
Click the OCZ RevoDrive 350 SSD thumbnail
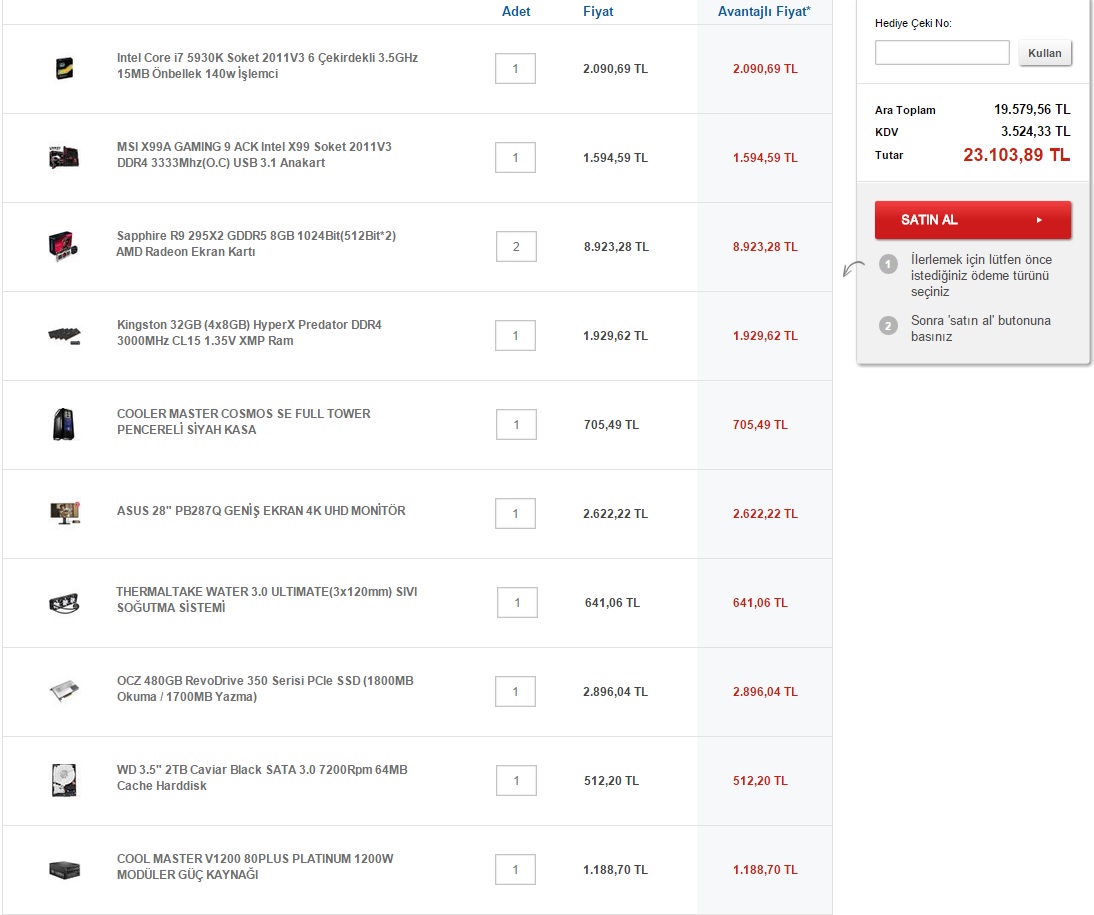tap(64, 691)
